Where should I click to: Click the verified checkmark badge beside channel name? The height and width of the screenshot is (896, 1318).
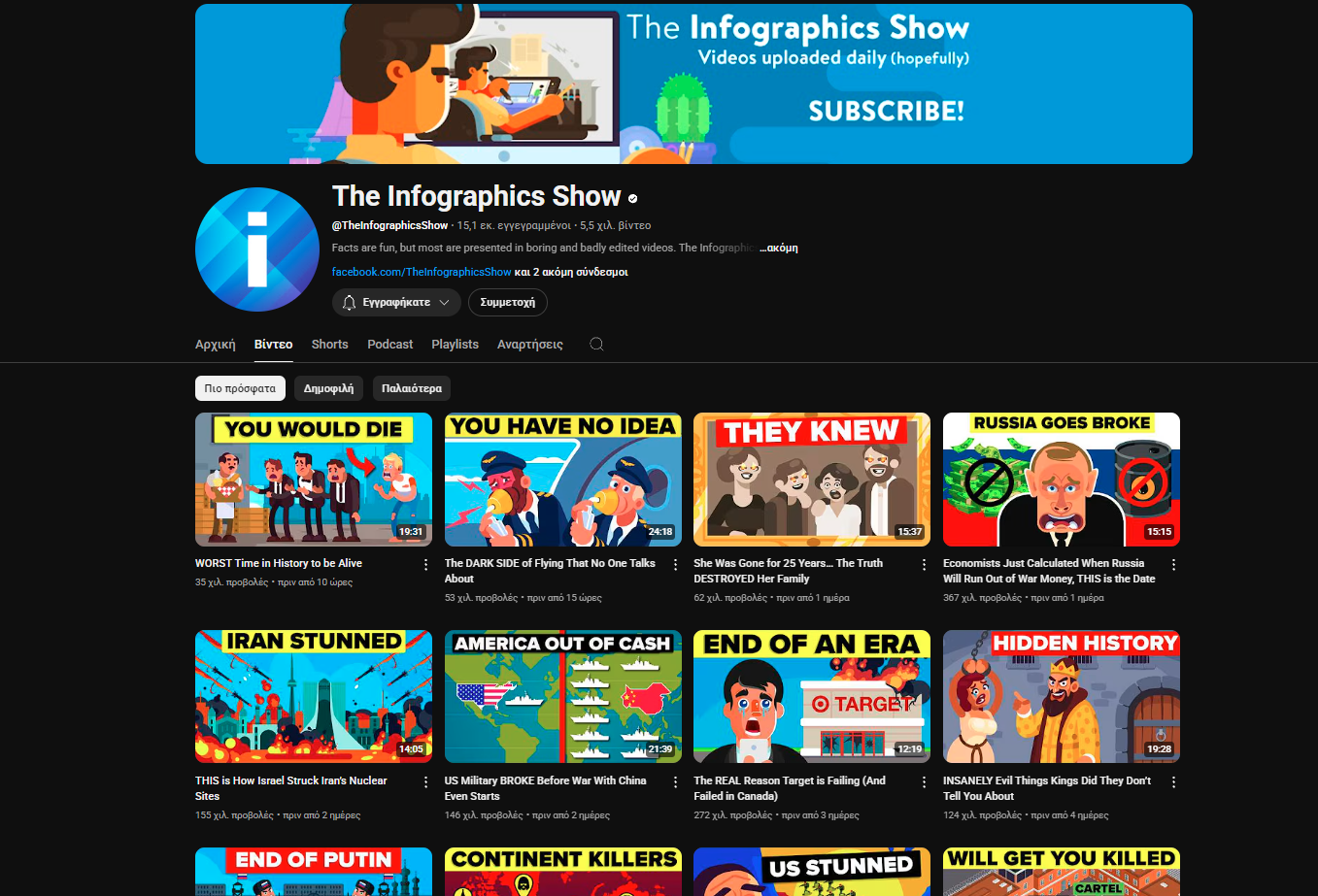pyautogui.click(x=633, y=198)
